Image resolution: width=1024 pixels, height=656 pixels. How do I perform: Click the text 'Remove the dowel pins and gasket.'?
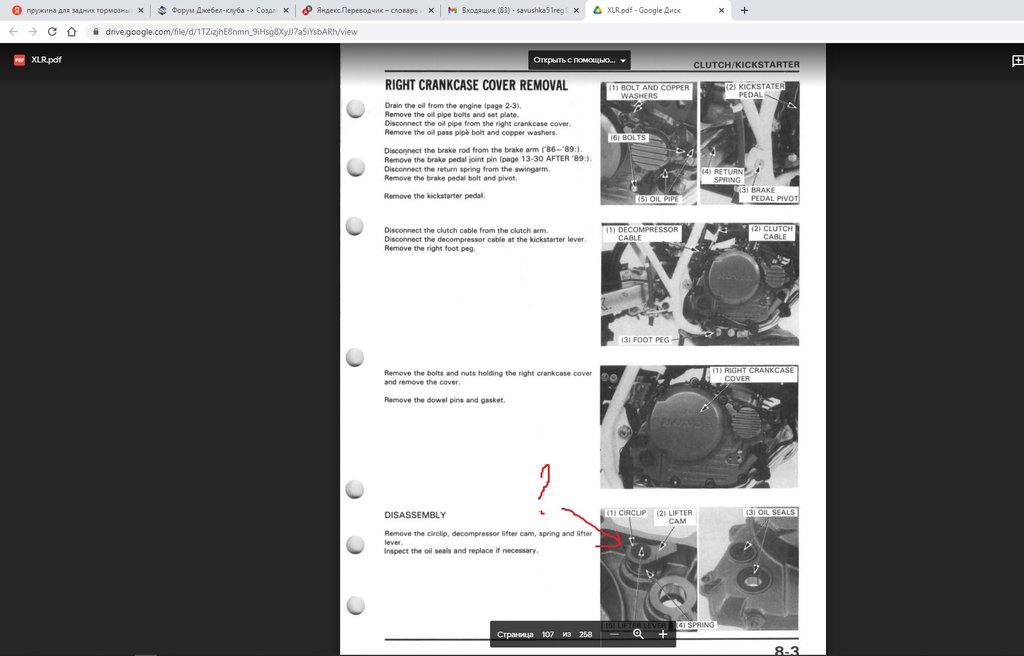[x=445, y=400]
